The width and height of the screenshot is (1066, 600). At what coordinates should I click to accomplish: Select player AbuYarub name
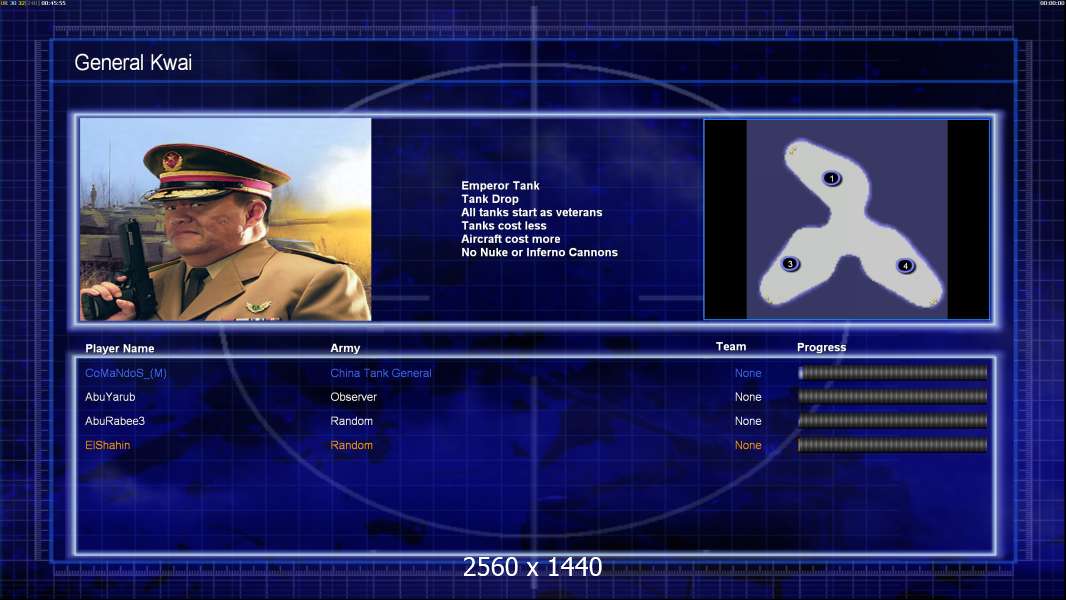click(110, 397)
